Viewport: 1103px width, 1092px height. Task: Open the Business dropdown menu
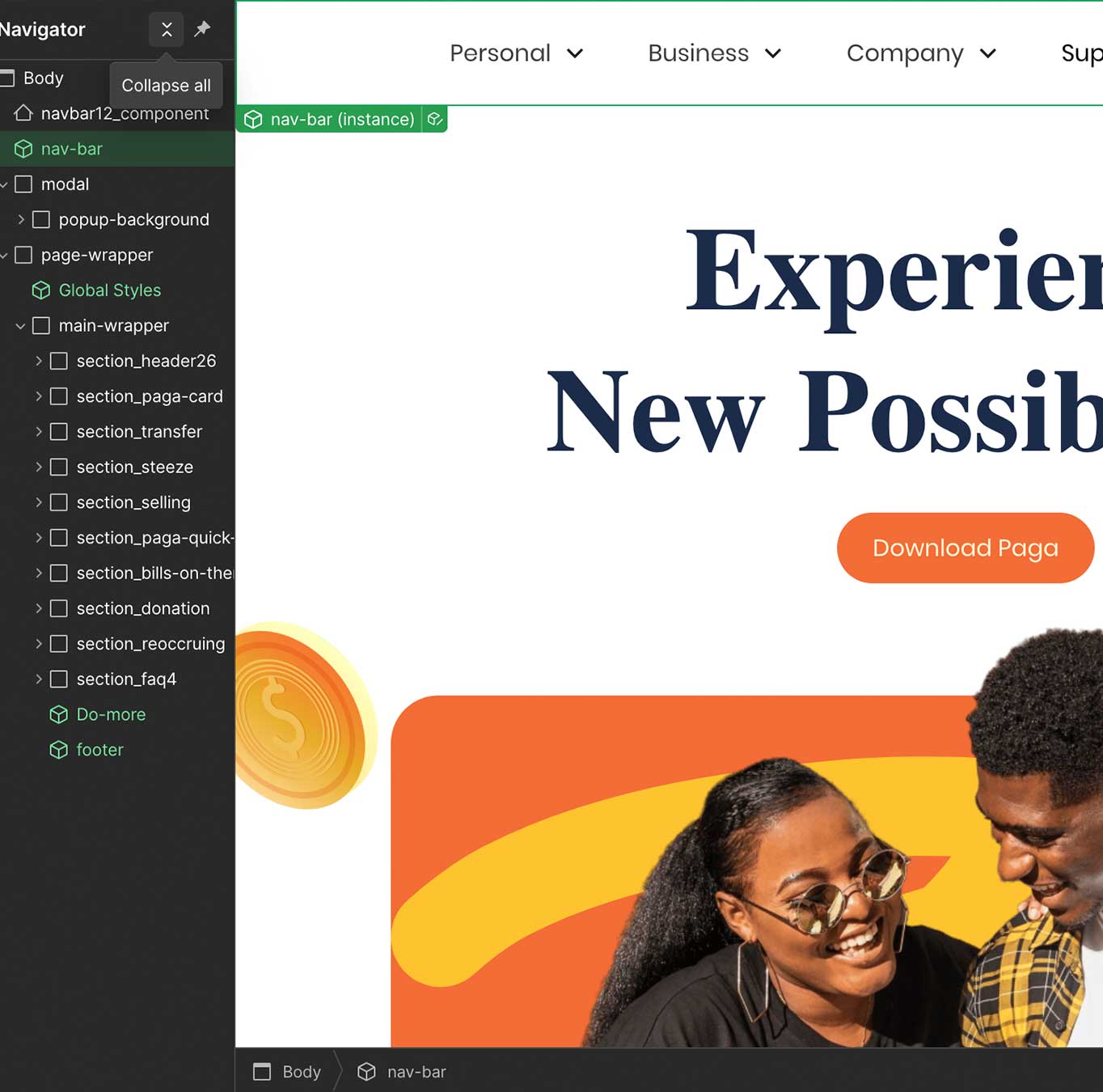tap(715, 53)
